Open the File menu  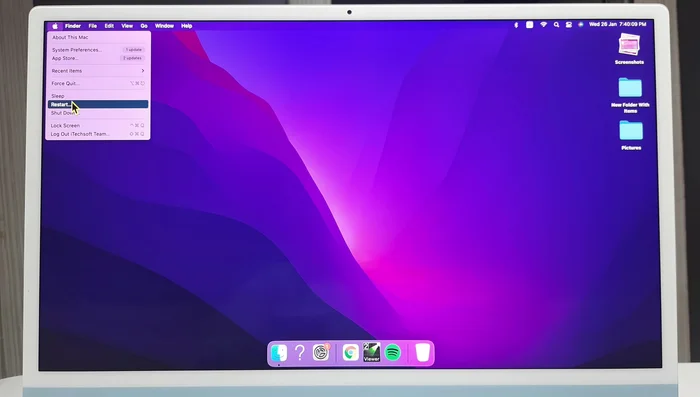(x=92, y=26)
